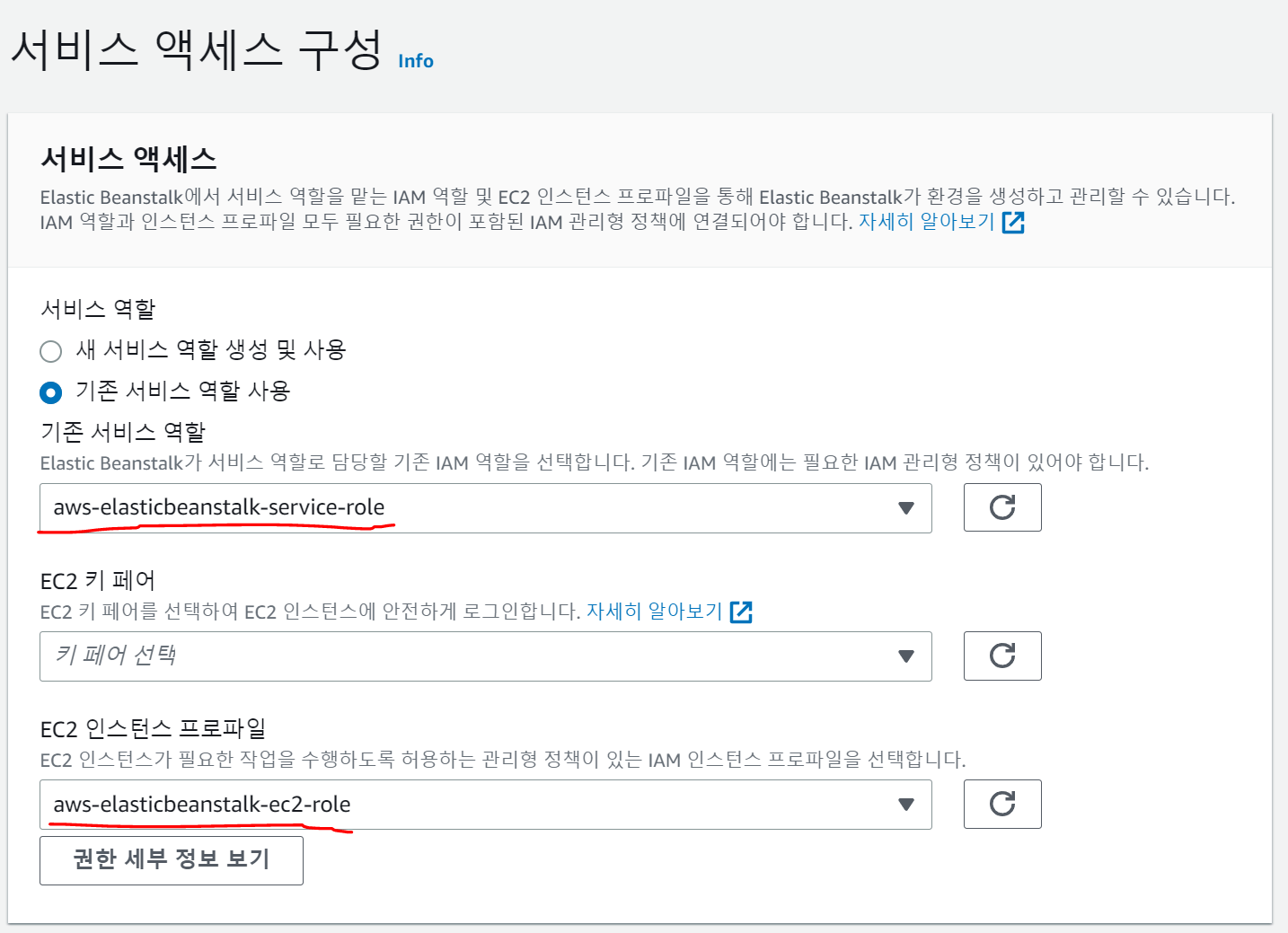
Task: Click the arrow on the EC2 instance profile dropdown
Action: 905,805
